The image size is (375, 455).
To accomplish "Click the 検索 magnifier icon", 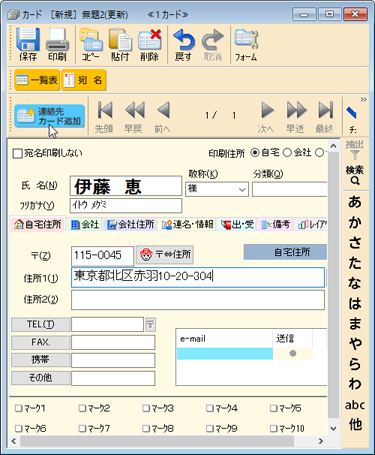I will (355, 181).
